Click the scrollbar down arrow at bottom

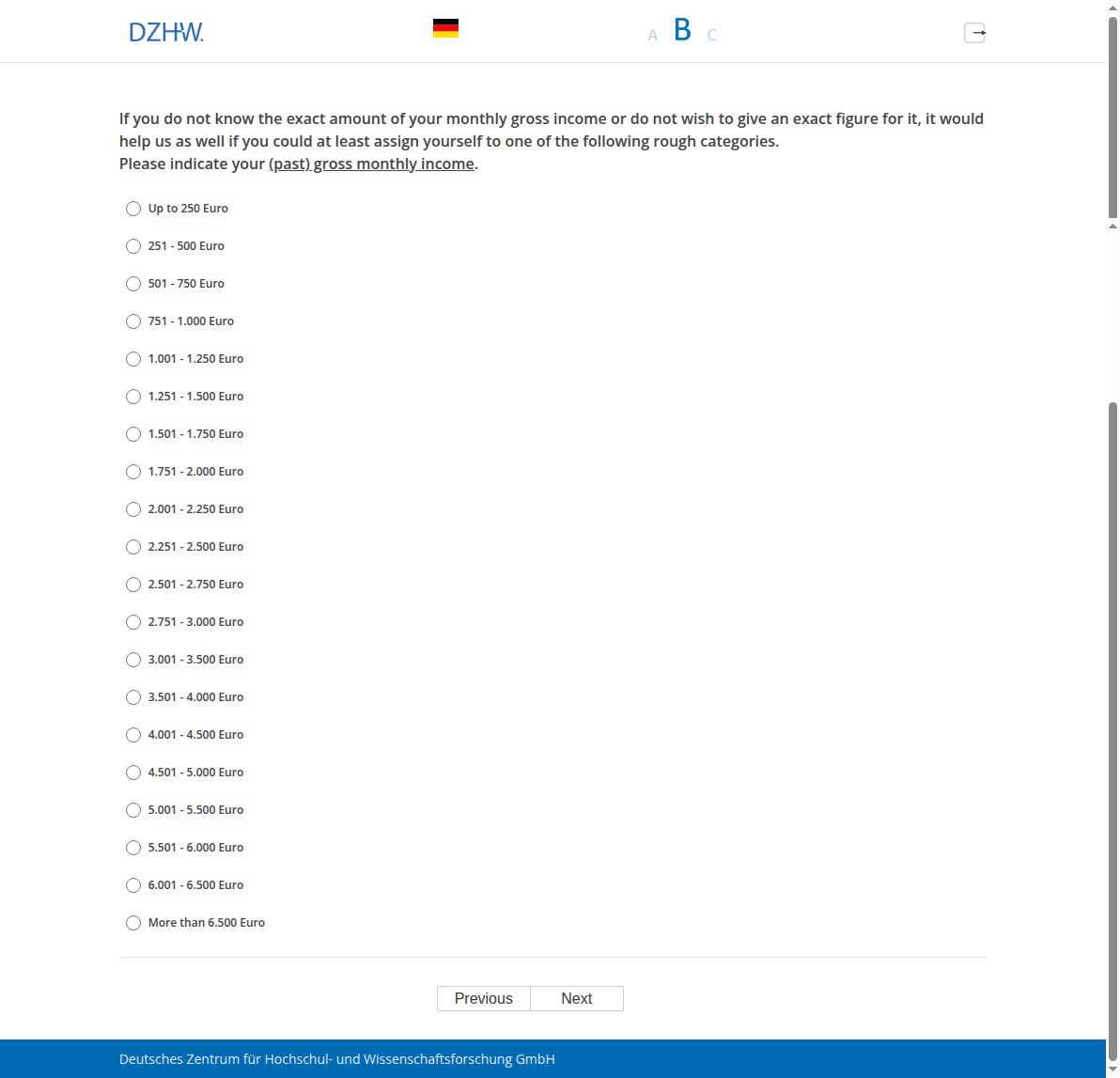[1112, 1070]
